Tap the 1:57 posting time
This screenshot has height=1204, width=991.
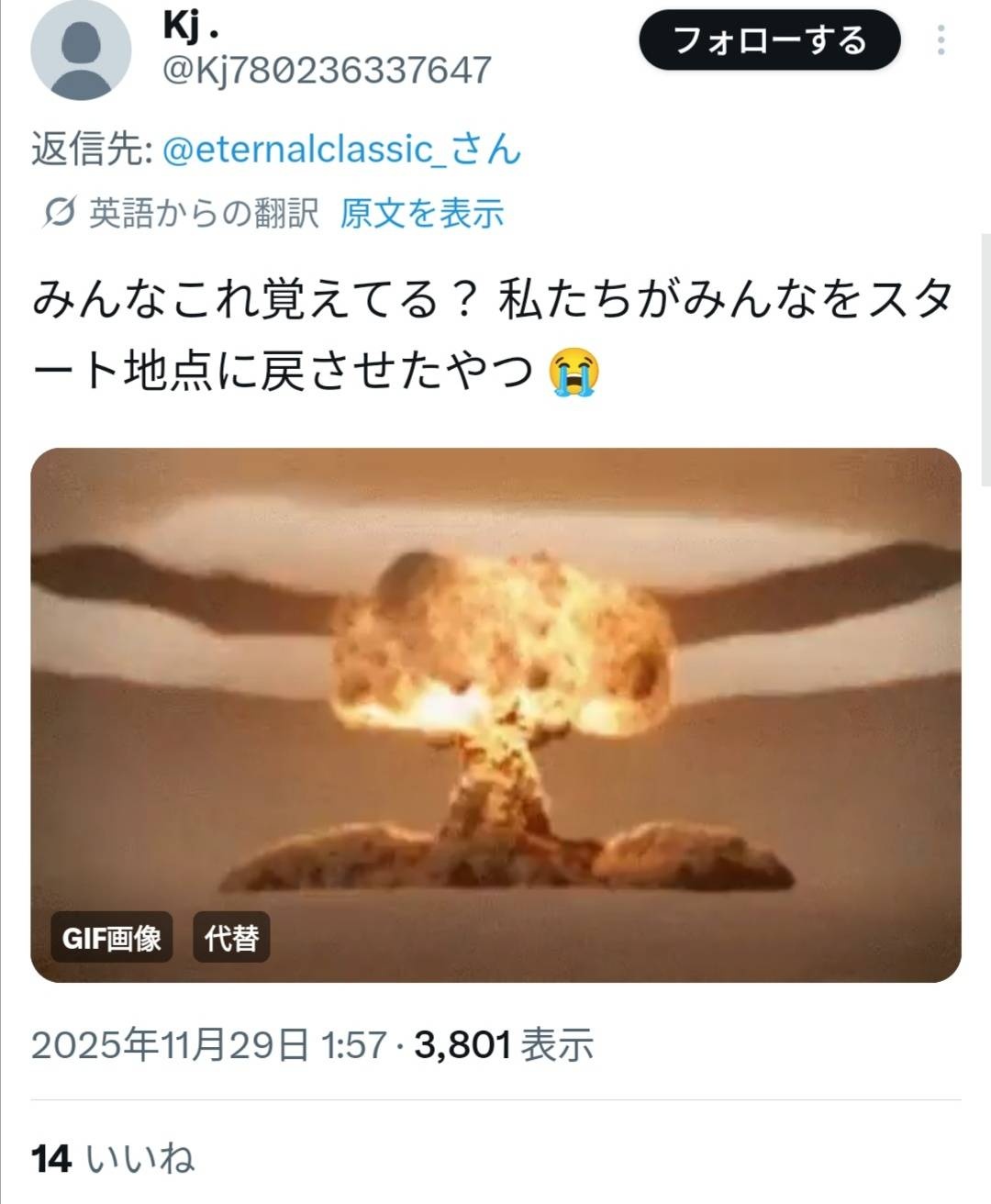[354, 1044]
